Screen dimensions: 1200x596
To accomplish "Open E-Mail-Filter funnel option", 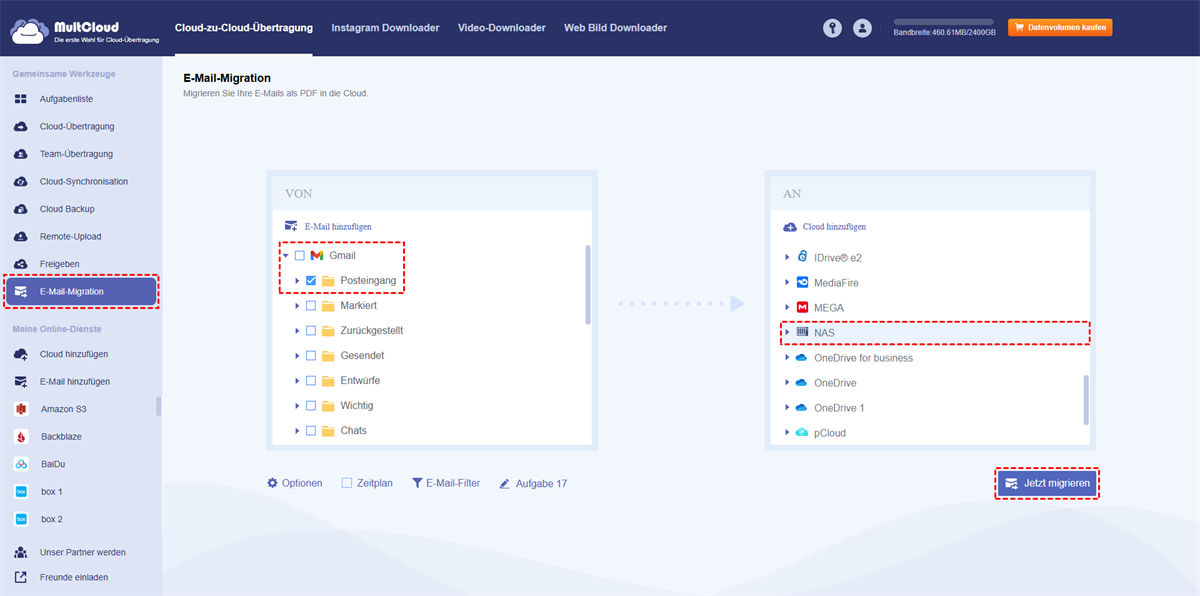I will 446,483.
